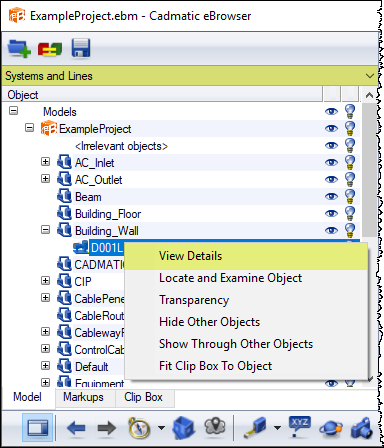Click the Default system icon
Viewport: 384px width, 448px height.
click(64, 366)
